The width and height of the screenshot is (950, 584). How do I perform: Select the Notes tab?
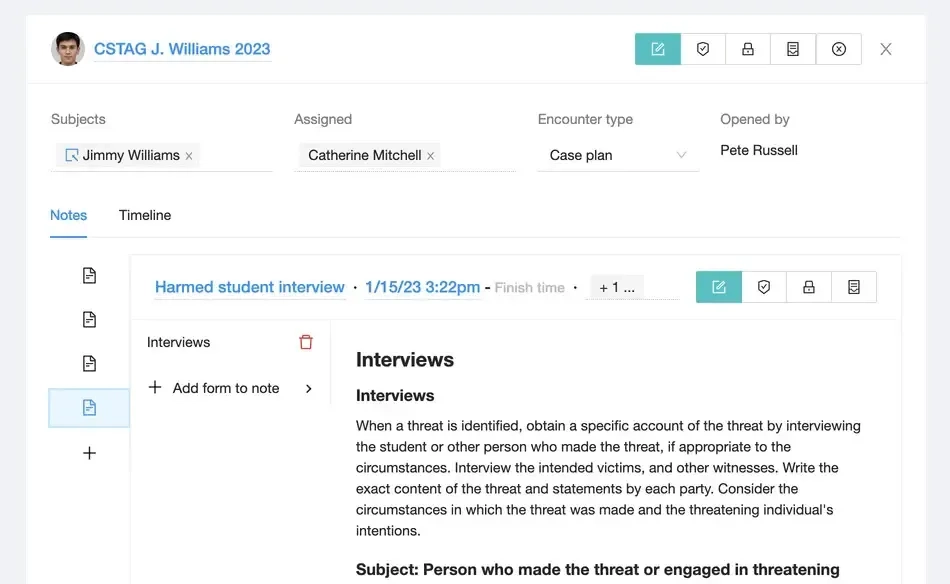(x=68, y=215)
